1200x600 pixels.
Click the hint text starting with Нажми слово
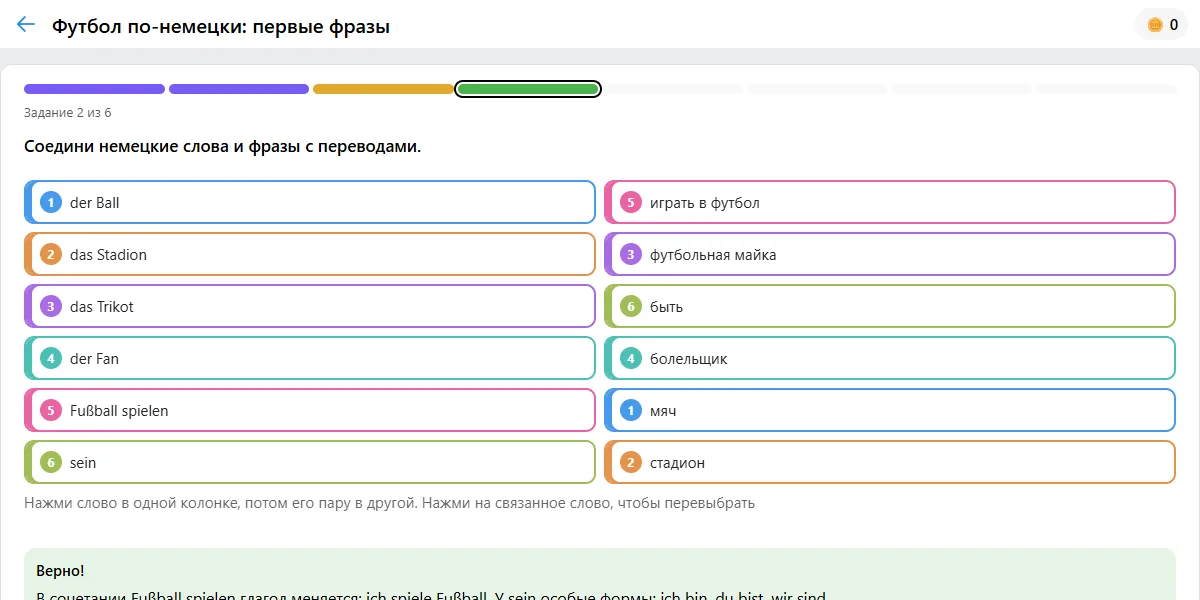pos(390,503)
